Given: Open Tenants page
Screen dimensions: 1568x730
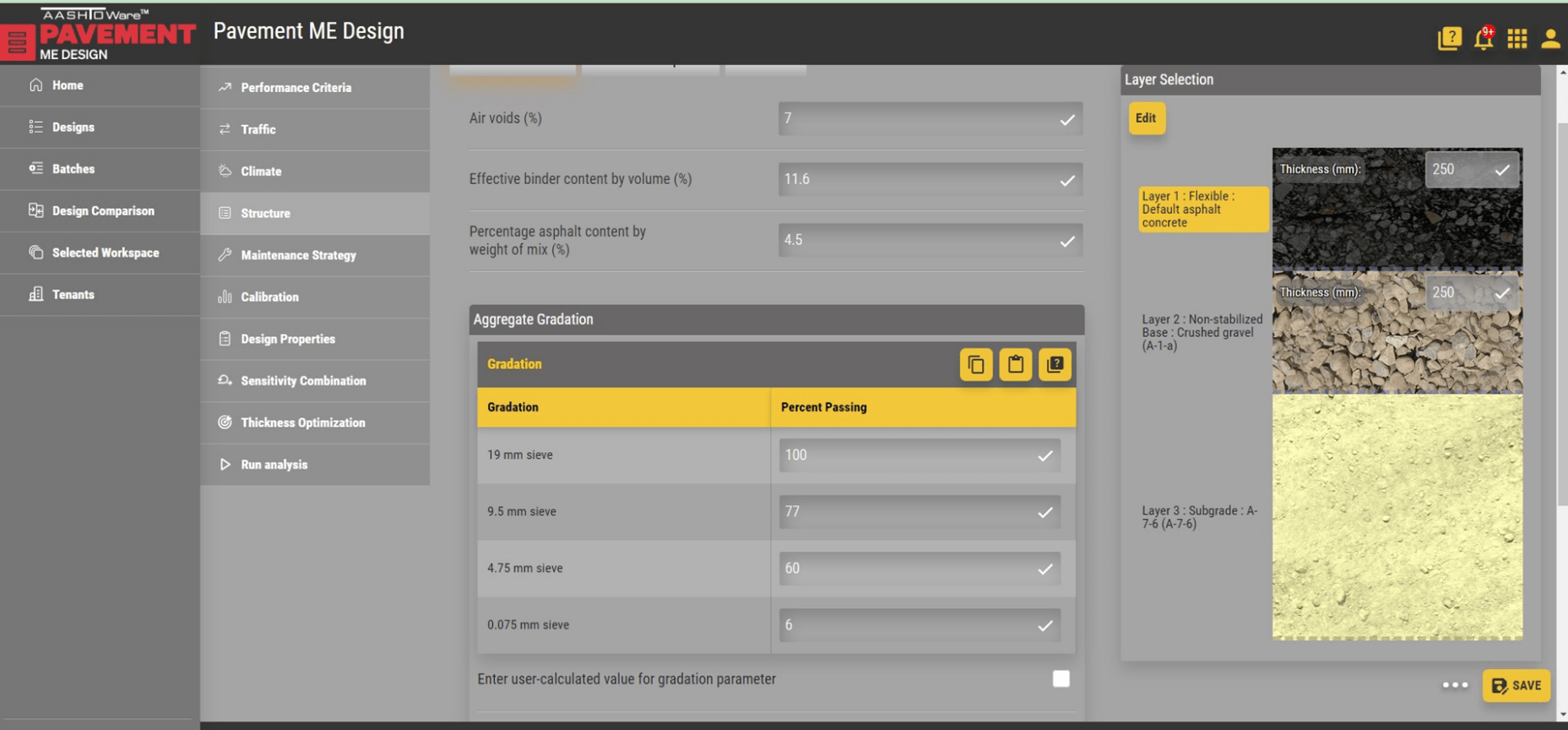Looking at the screenshot, I should click(x=100, y=295).
